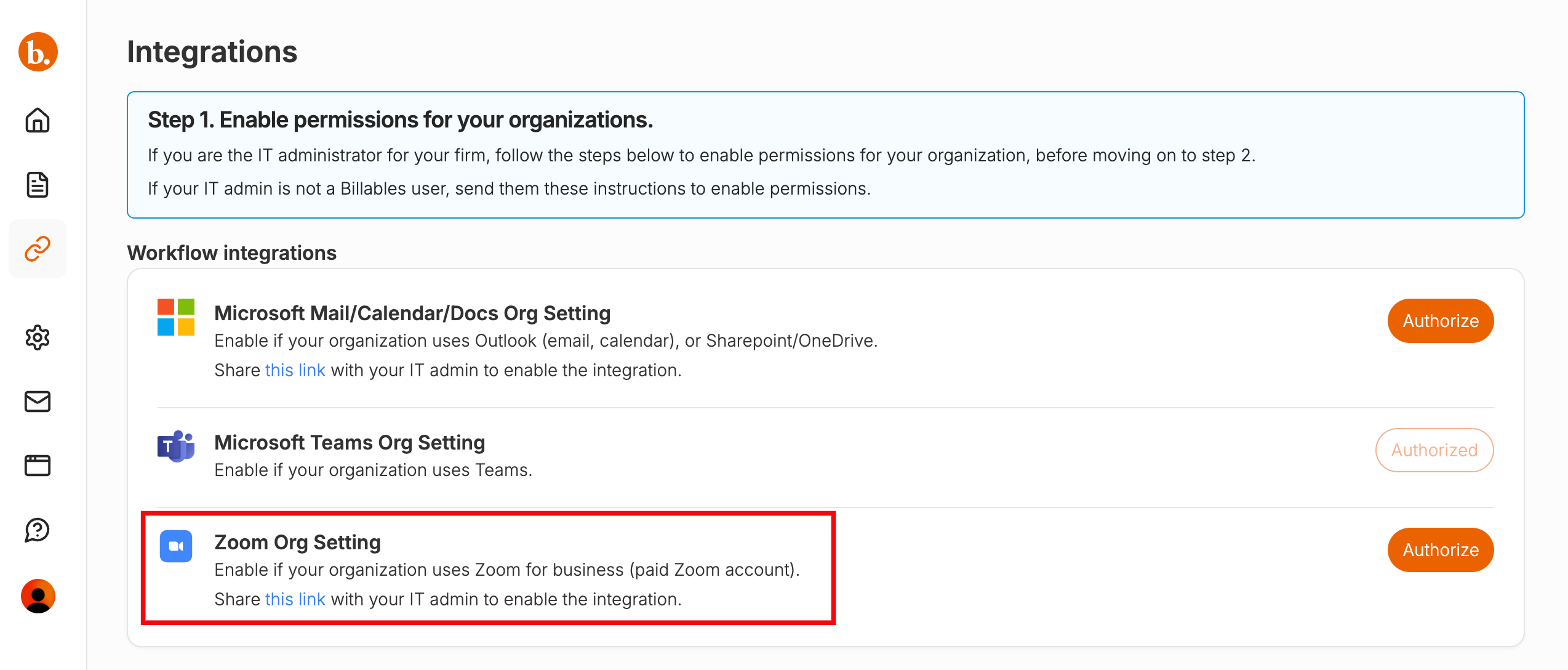Open help chat question icon
Viewport: 1568px width, 670px height.
pyautogui.click(x=38, y=530)
